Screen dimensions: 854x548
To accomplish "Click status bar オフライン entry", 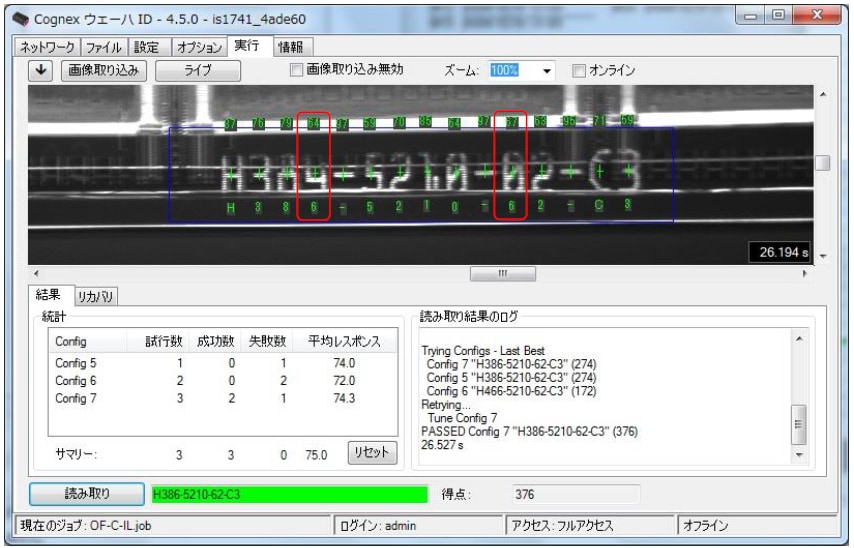I will [758, 526].
